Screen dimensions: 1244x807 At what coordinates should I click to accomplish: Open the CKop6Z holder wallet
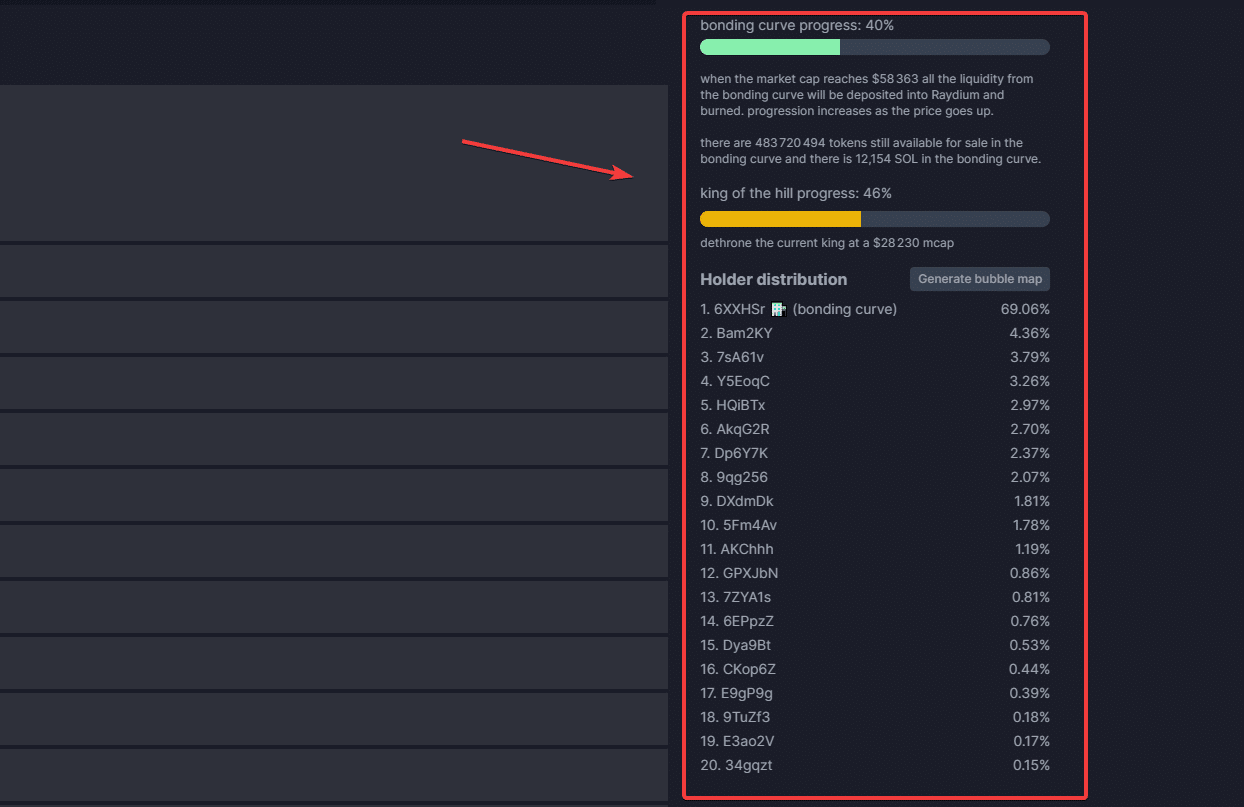point(749,669)
